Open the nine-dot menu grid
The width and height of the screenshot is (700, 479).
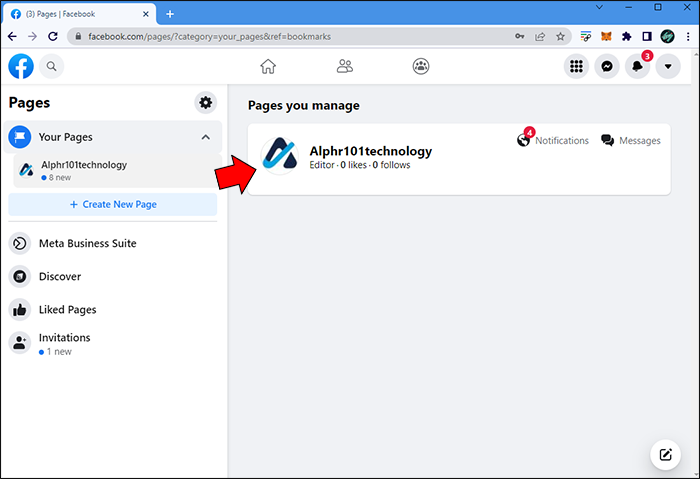[x=576, y=67]
